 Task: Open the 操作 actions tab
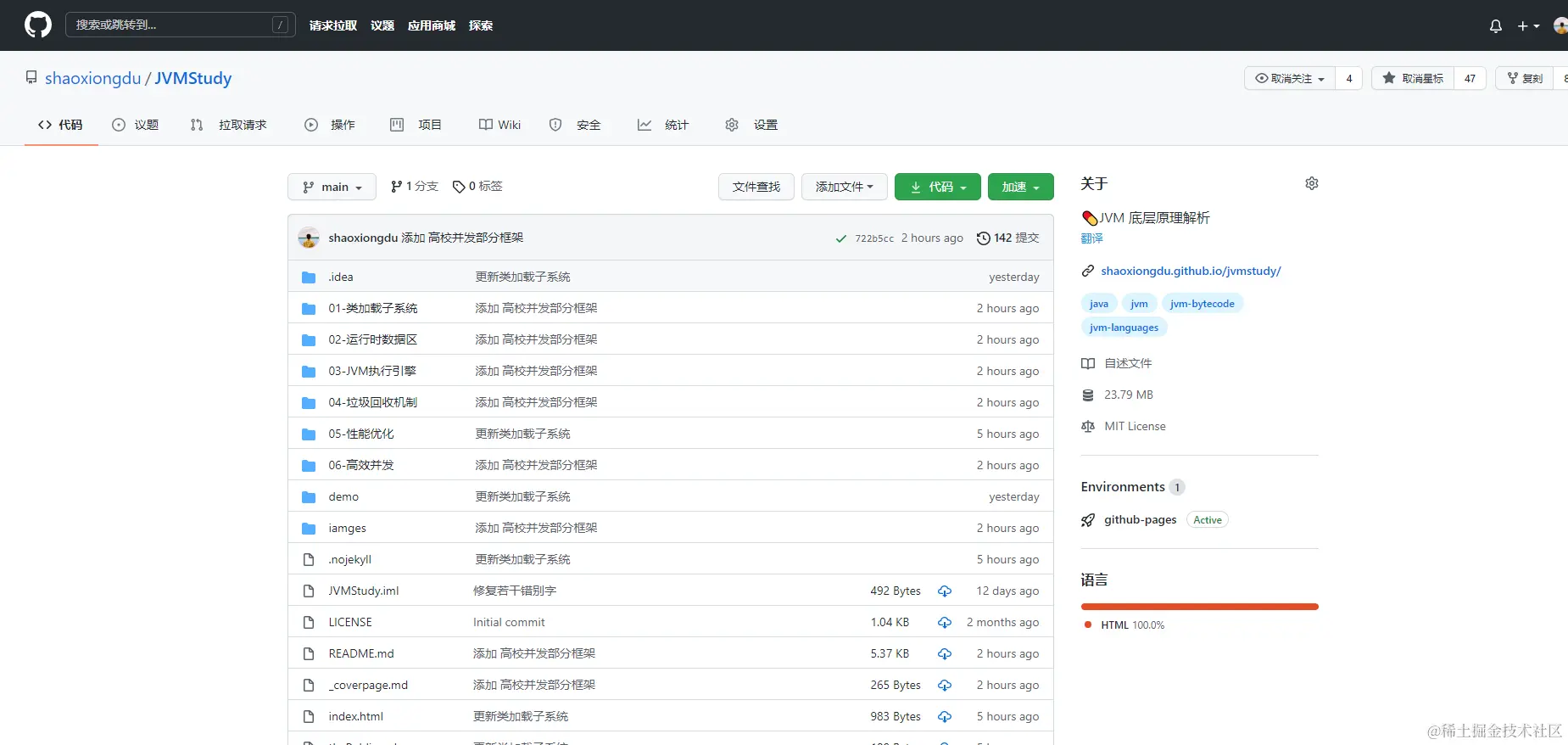point(330,125)
